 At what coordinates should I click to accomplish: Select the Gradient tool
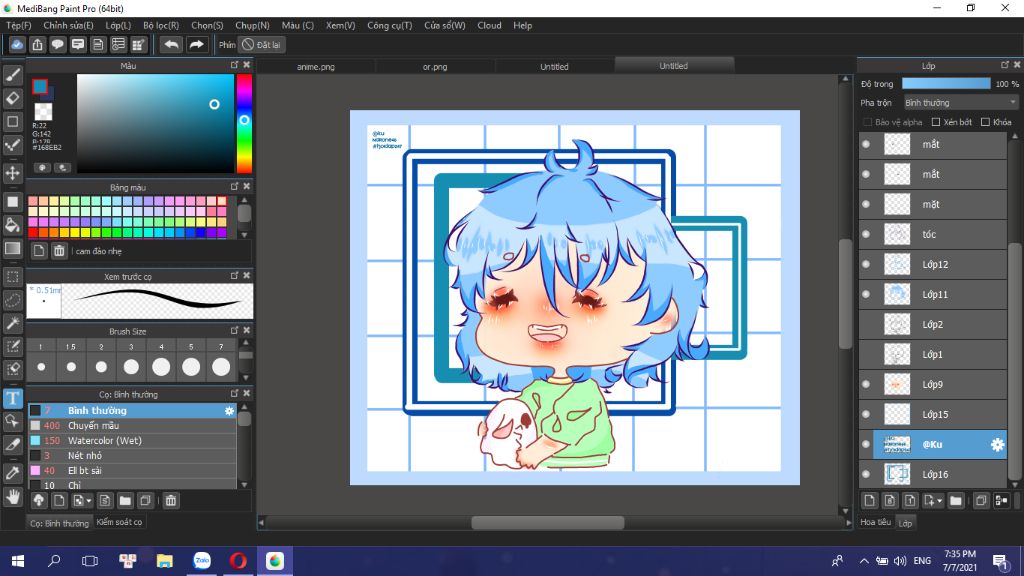pos(12,248)
